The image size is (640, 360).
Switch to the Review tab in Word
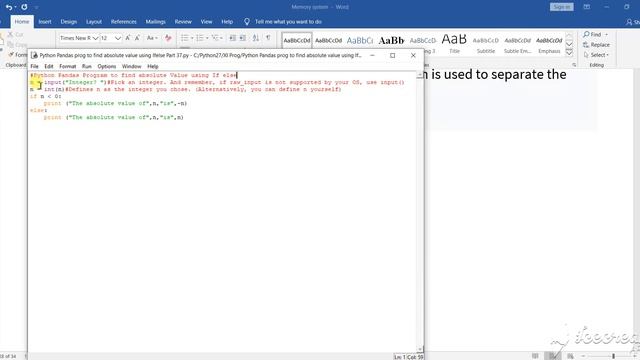183,22
